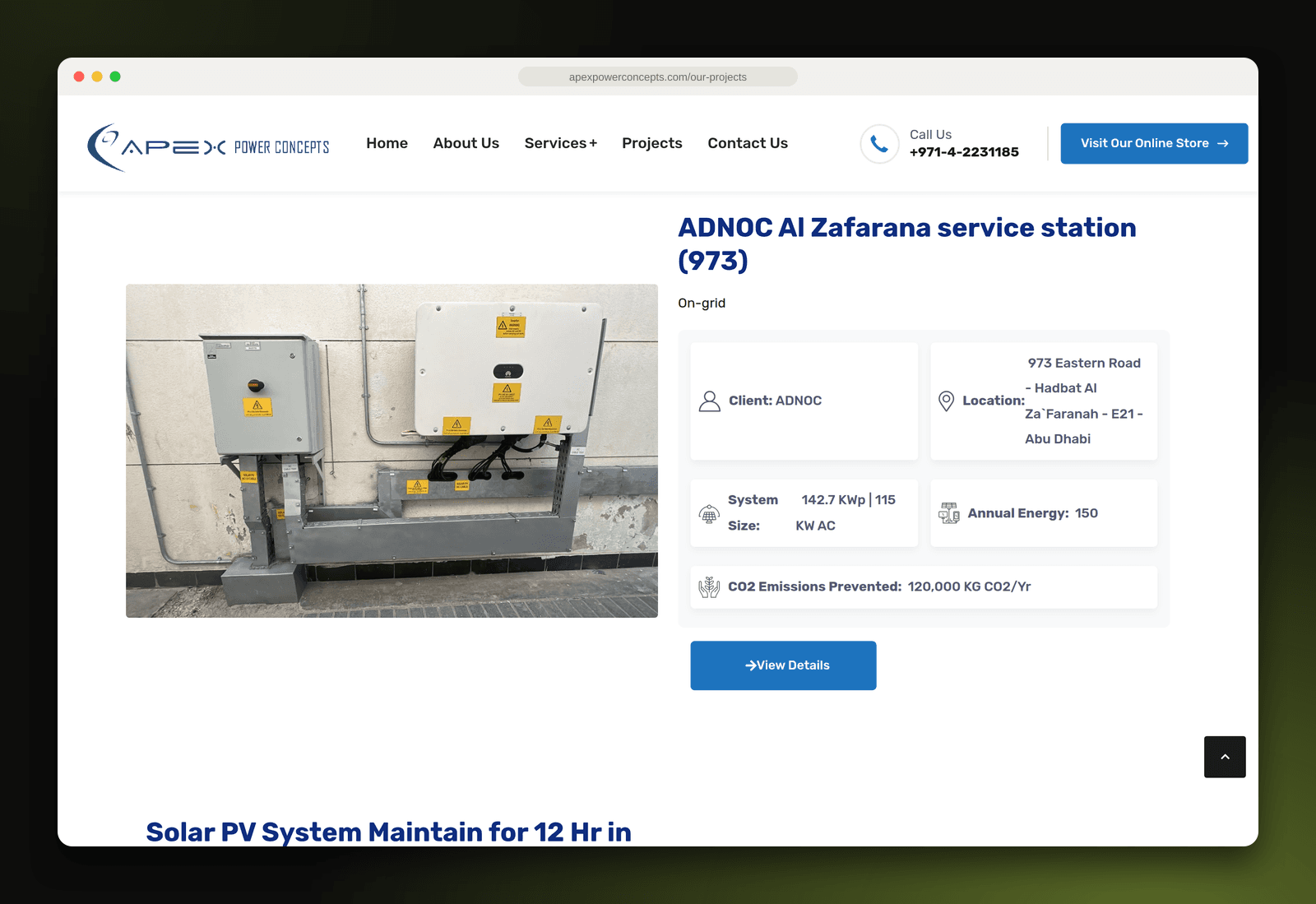Click the Call Us label

pyautogui.click(x=930, y=134)
